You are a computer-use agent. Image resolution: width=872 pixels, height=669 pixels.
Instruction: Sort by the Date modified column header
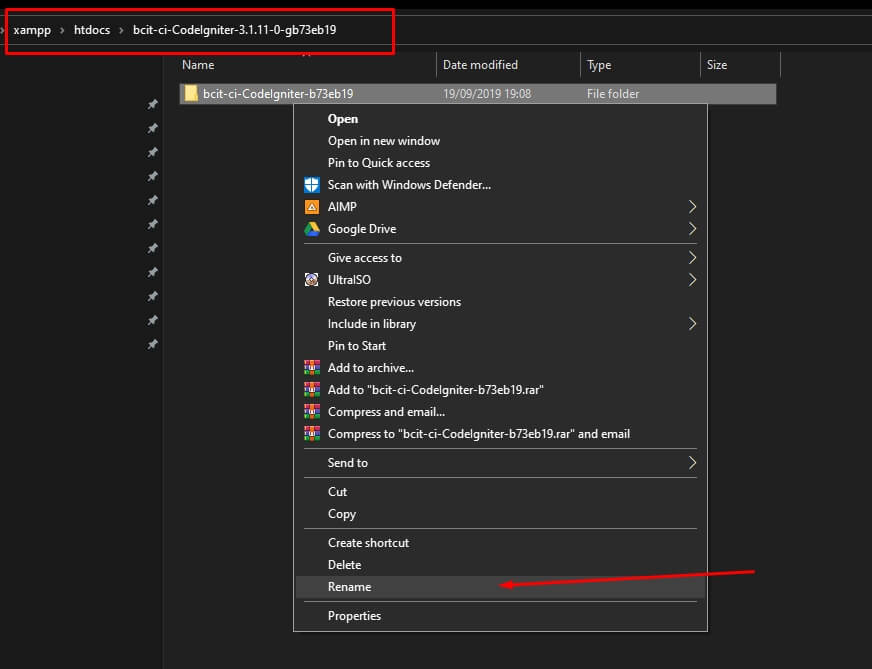click(480, 65)
